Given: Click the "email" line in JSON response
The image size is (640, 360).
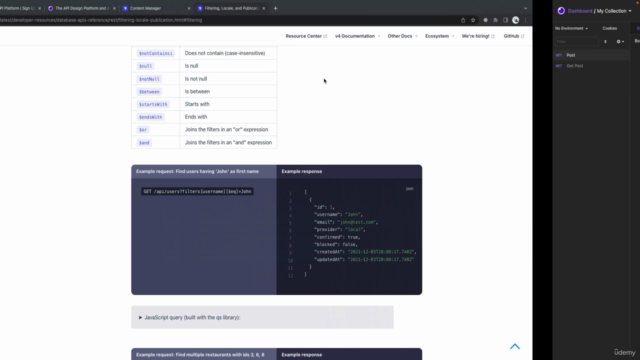Looking at the screenshot, I should tap(346, 222).
